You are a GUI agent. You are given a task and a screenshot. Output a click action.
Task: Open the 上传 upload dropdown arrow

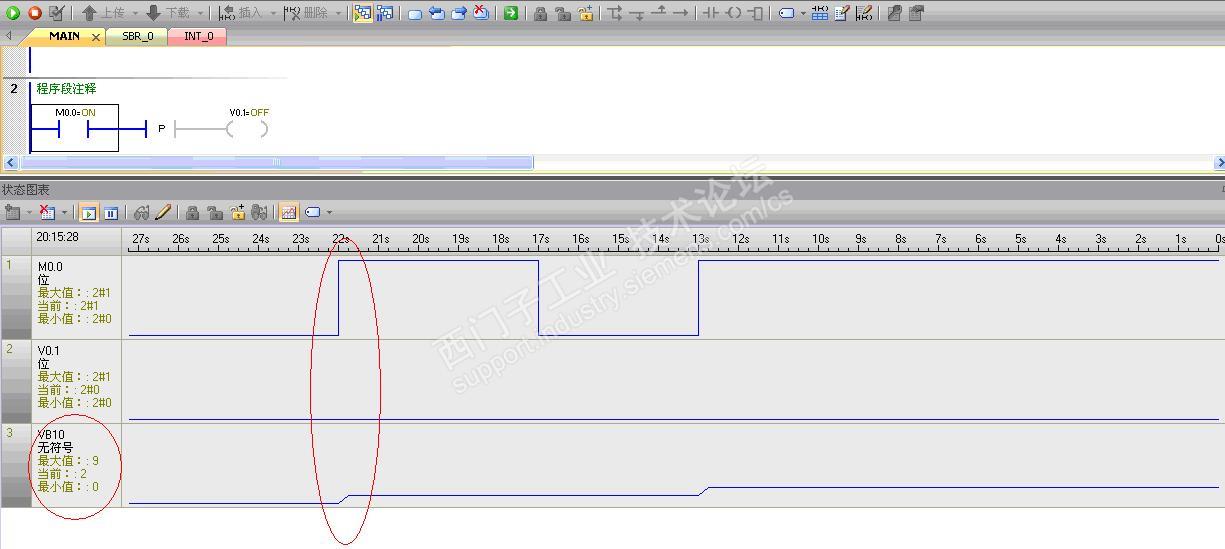tap(135, 13)
